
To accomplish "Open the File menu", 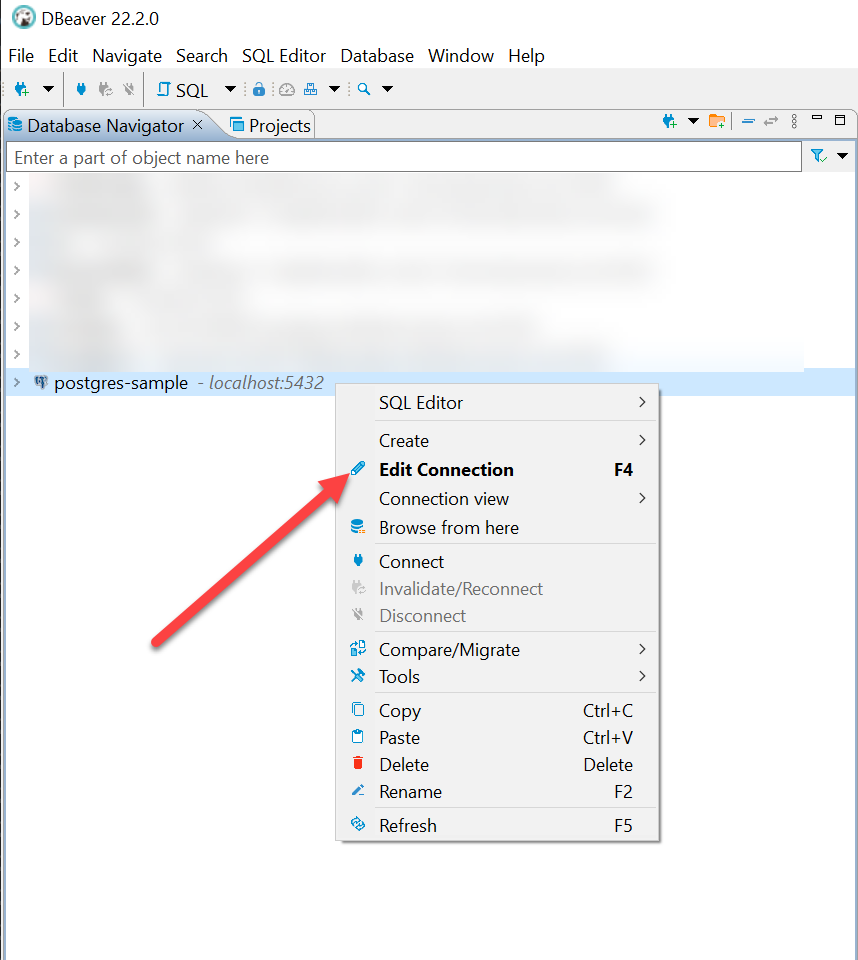I will [21, 56].
